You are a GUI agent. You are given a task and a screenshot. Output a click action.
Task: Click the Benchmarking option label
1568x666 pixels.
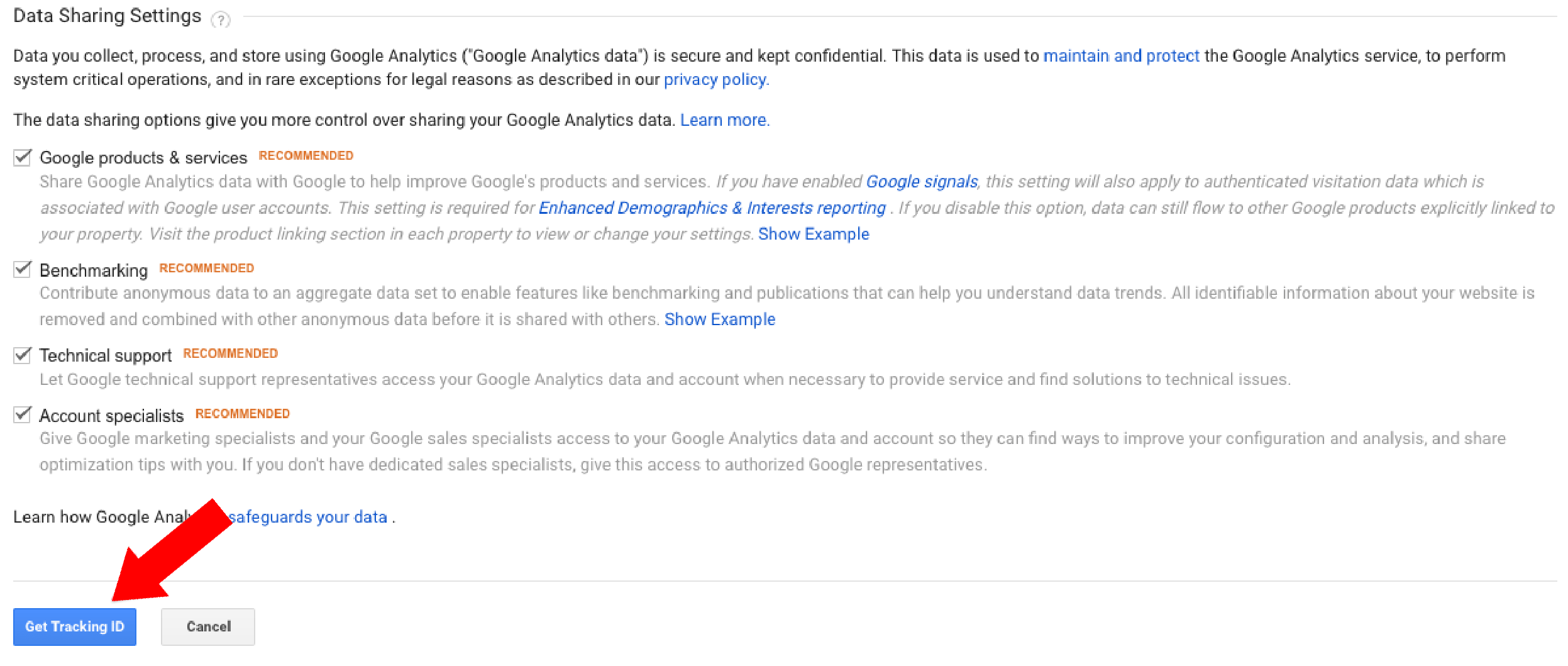point(94,270)
